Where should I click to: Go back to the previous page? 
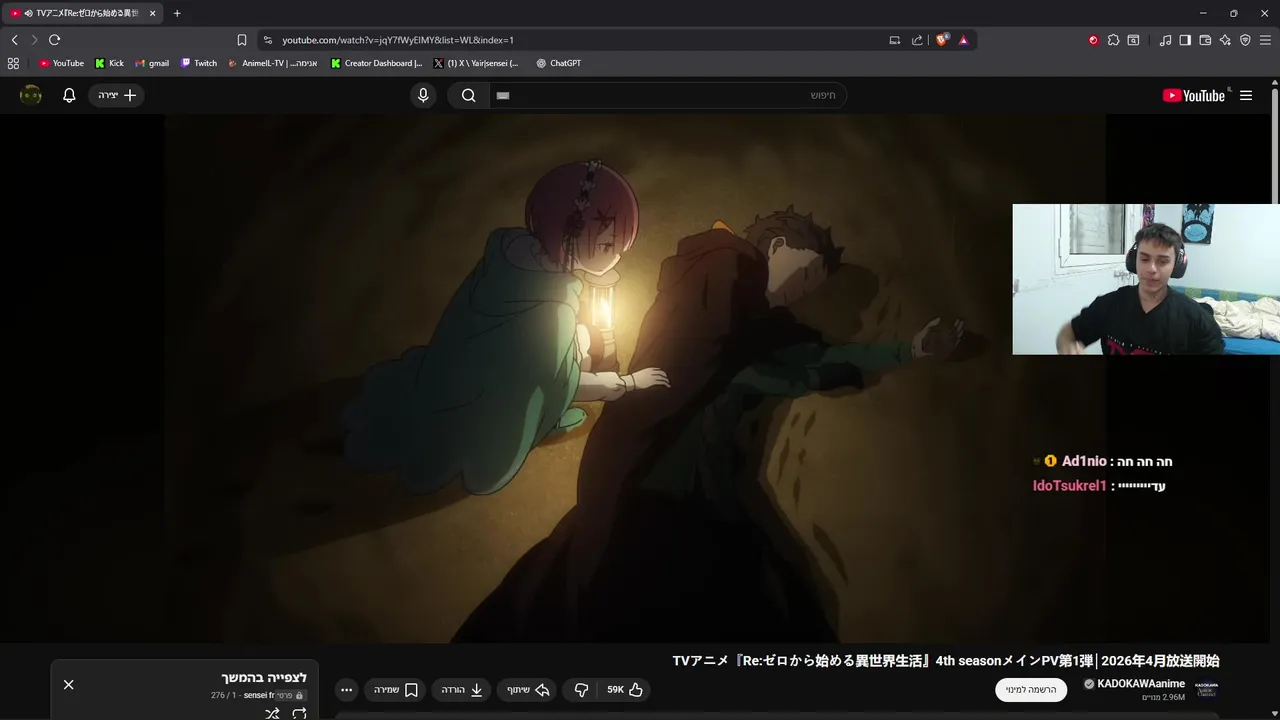pos(14,40)
